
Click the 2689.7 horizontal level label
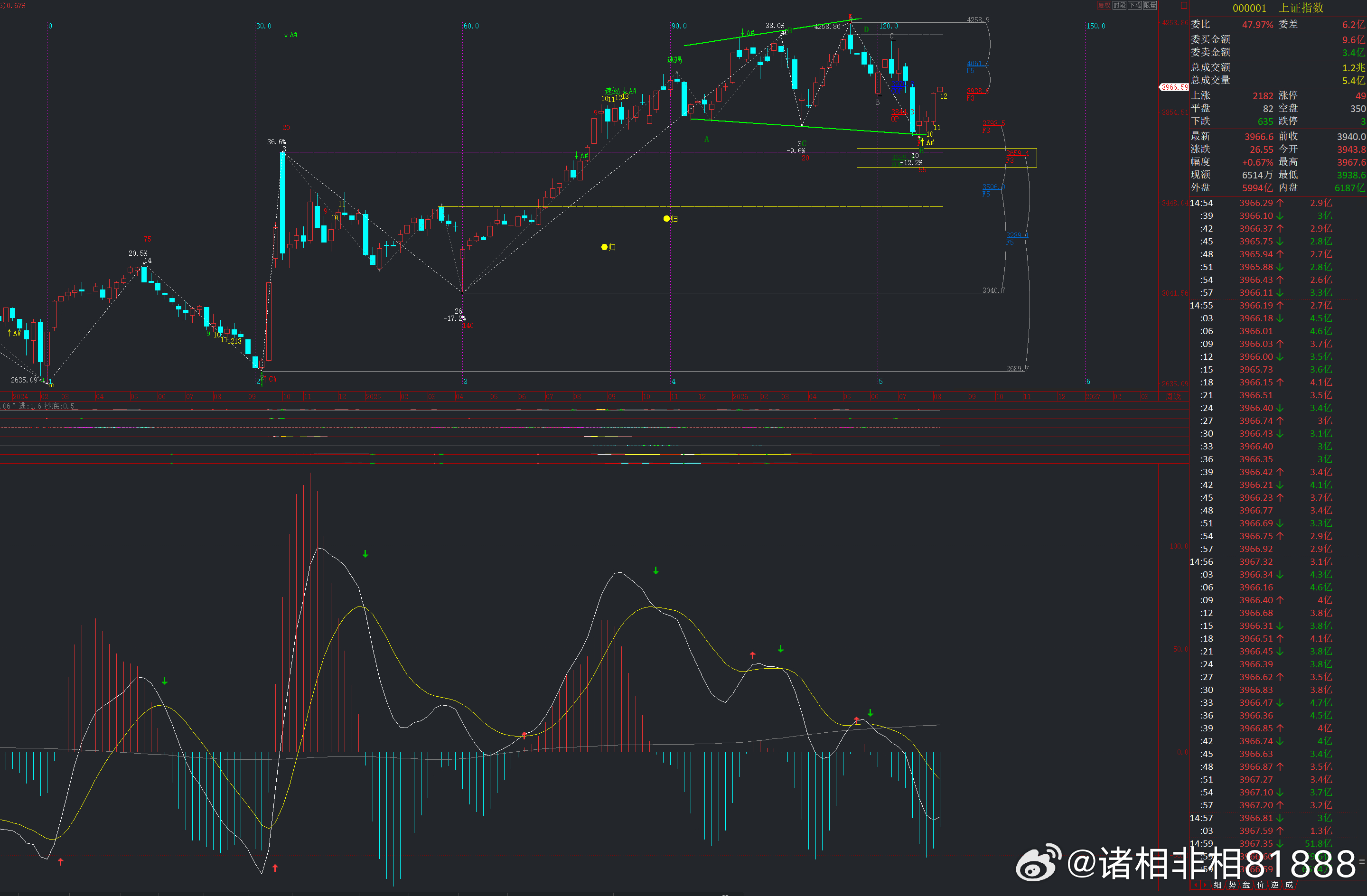(x=1017, y=369)
